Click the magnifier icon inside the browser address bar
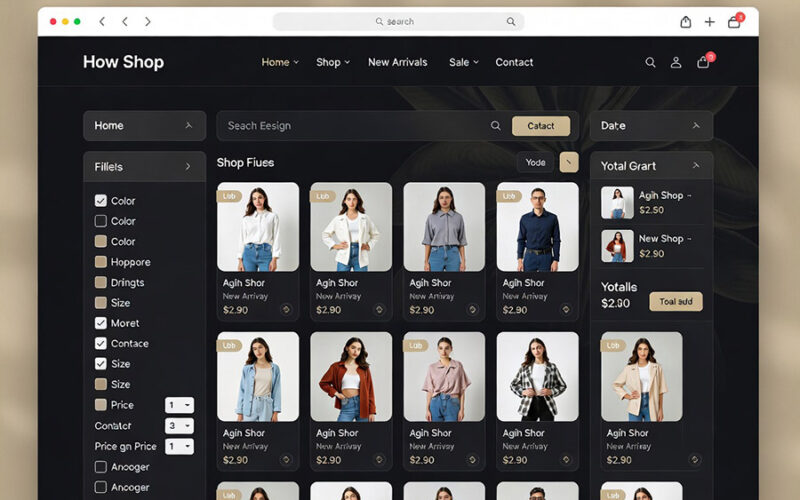800x500 pixels. [x=511, y=21]
